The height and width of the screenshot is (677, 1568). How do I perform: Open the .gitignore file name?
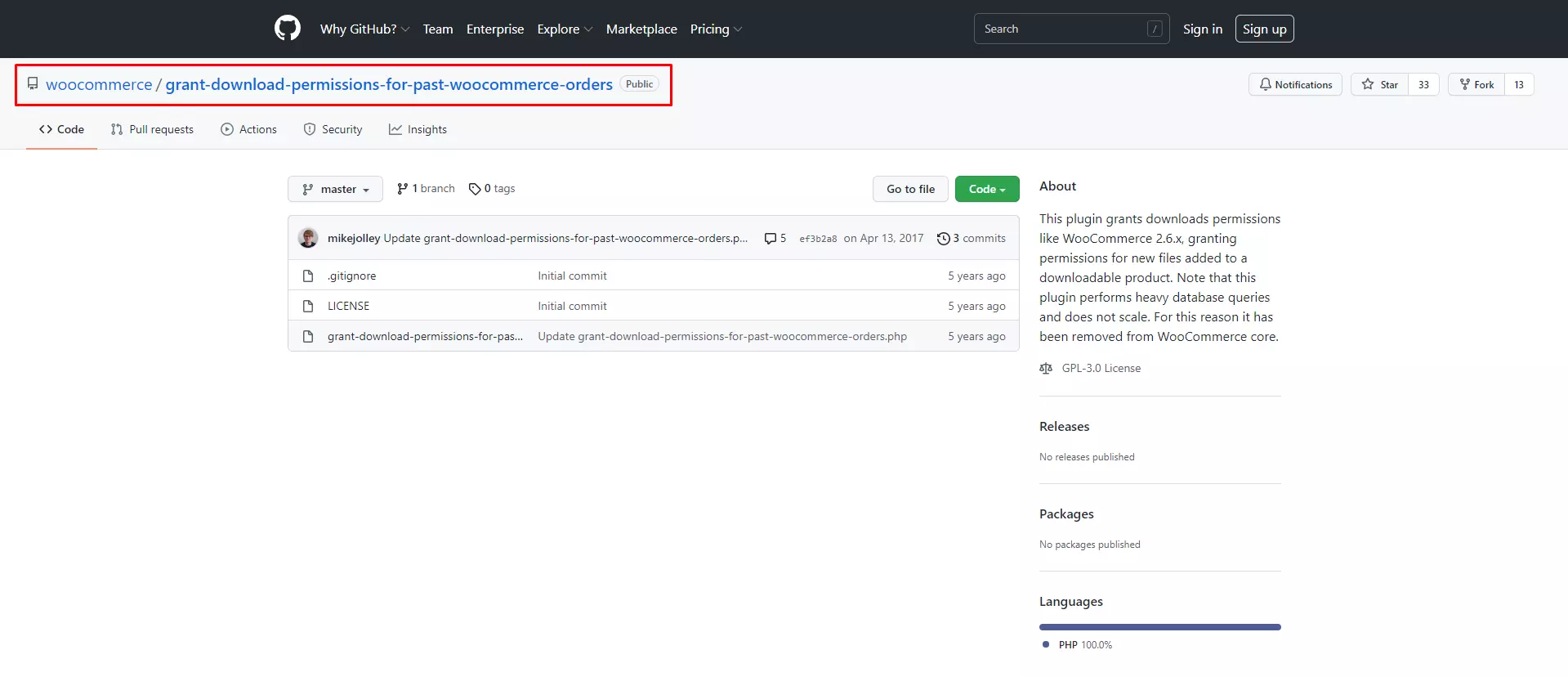click(352, 276)
